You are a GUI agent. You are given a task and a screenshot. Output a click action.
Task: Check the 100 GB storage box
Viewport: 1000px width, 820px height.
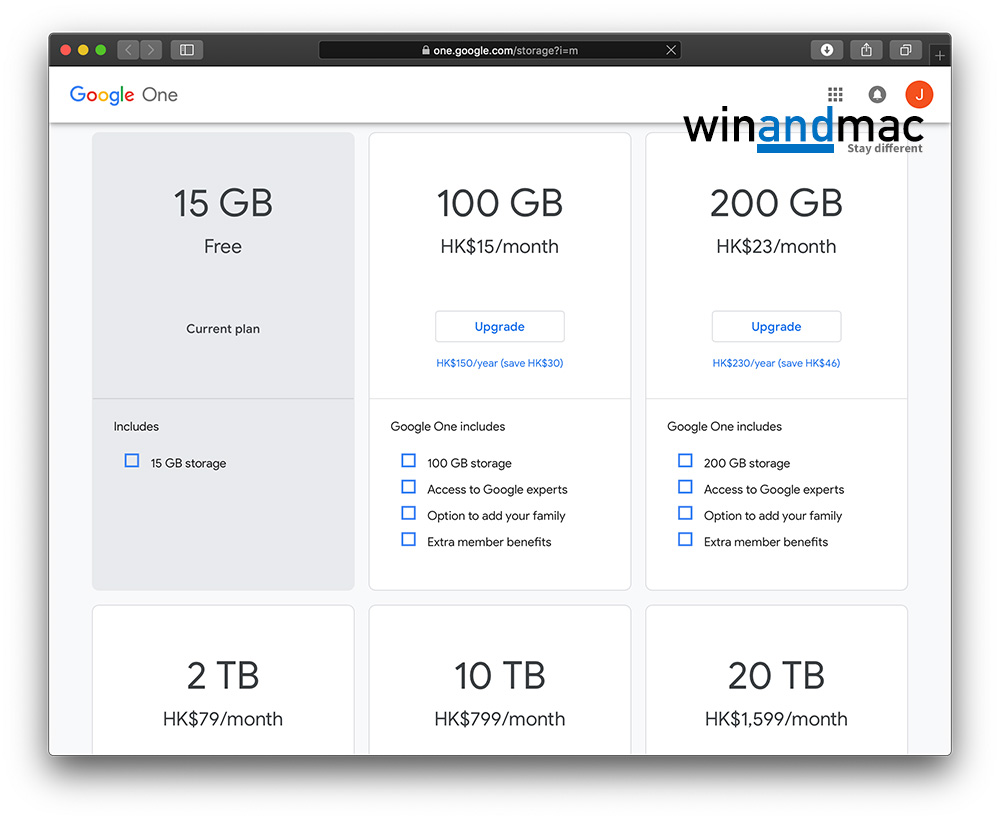click(408, 461)
